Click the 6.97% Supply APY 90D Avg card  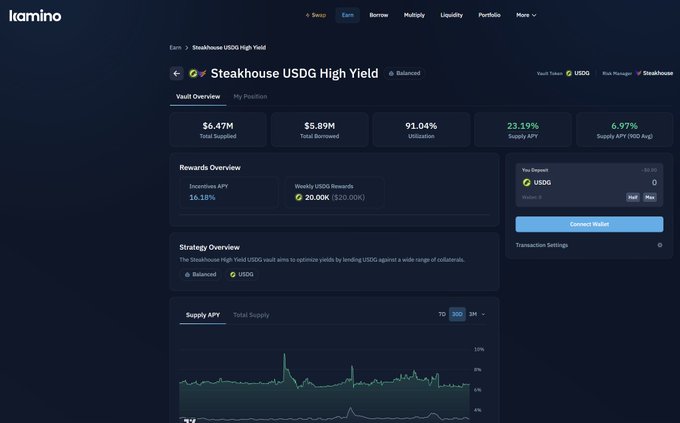click(x=624, y=130)
